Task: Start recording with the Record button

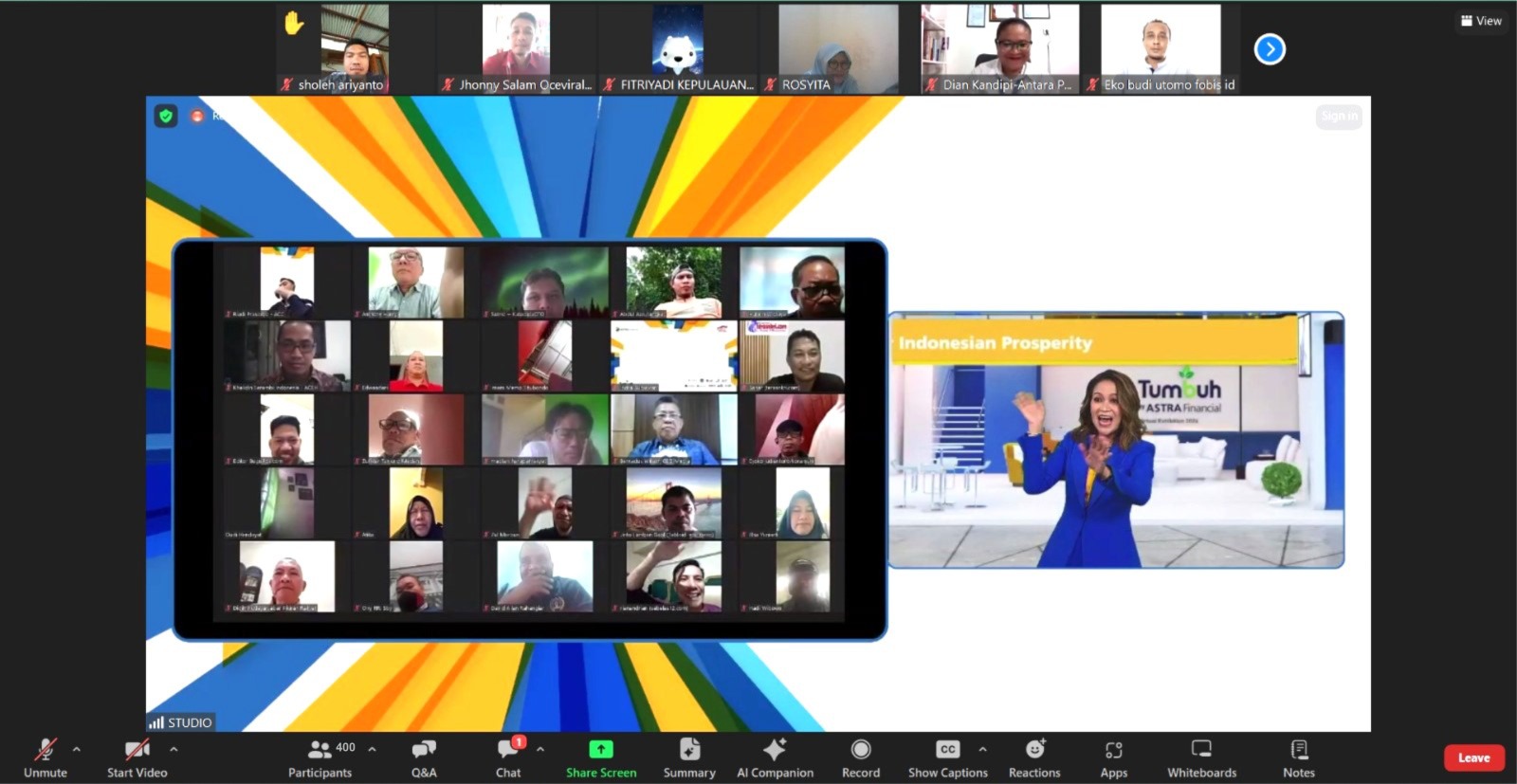Action: (861, 757)
